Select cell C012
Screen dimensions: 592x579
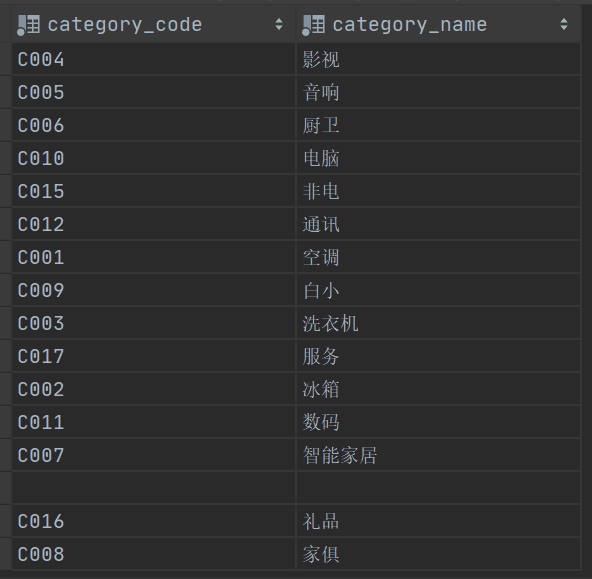pyautogui.click(x=153, y=224)
